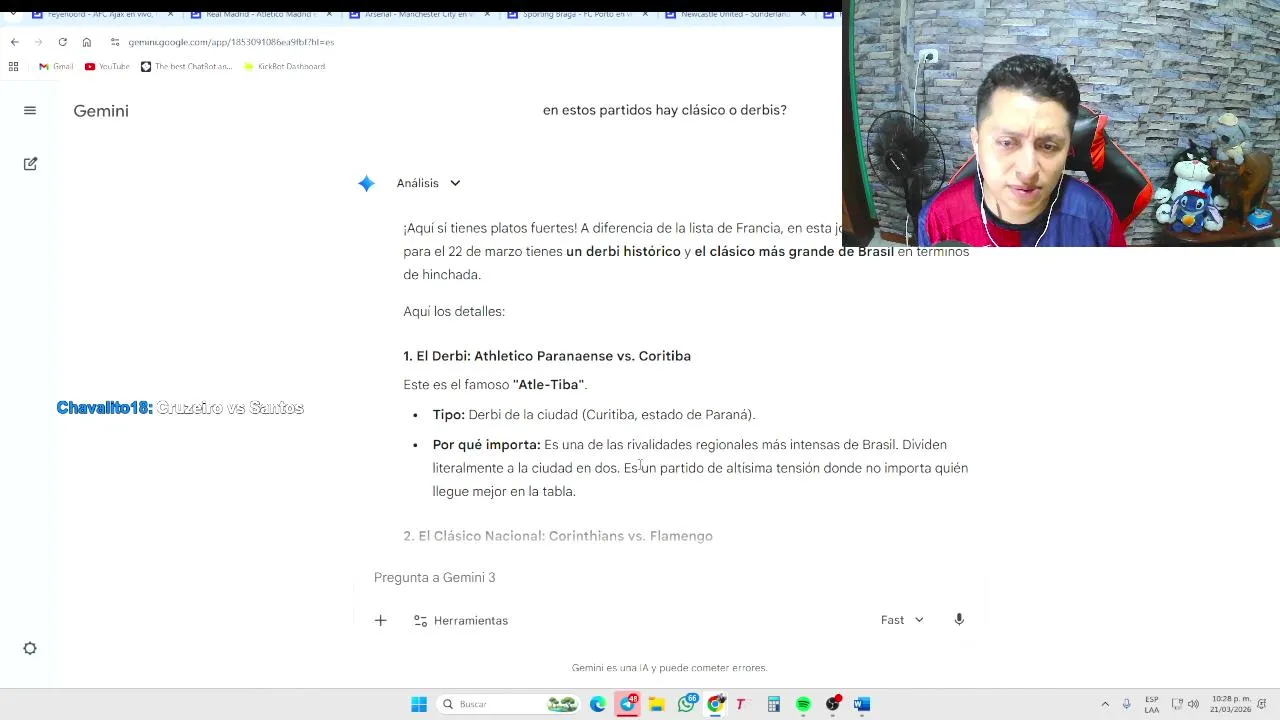Open File Explorer from the taskbar
This screenshot has width=1280, height=720.
coord(657,704)
